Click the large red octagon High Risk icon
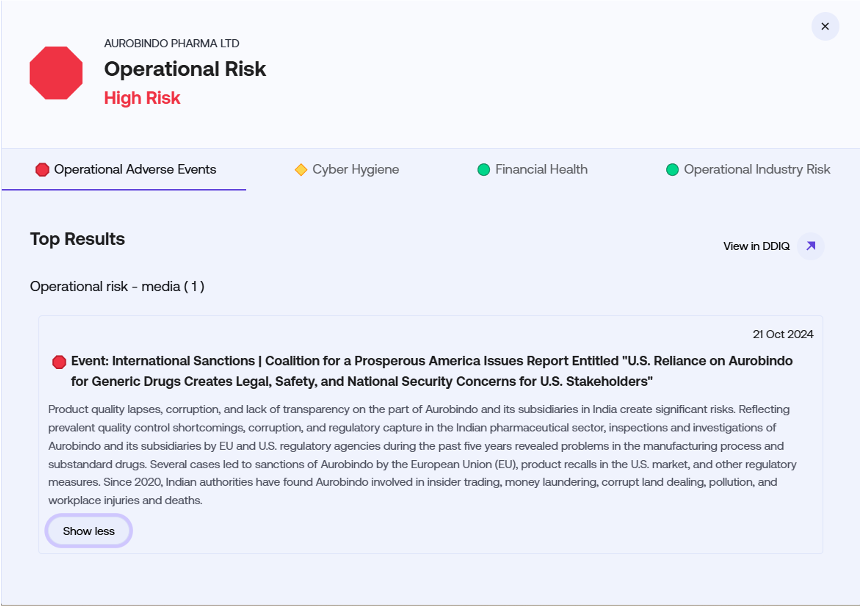 [x=56, y=73]
